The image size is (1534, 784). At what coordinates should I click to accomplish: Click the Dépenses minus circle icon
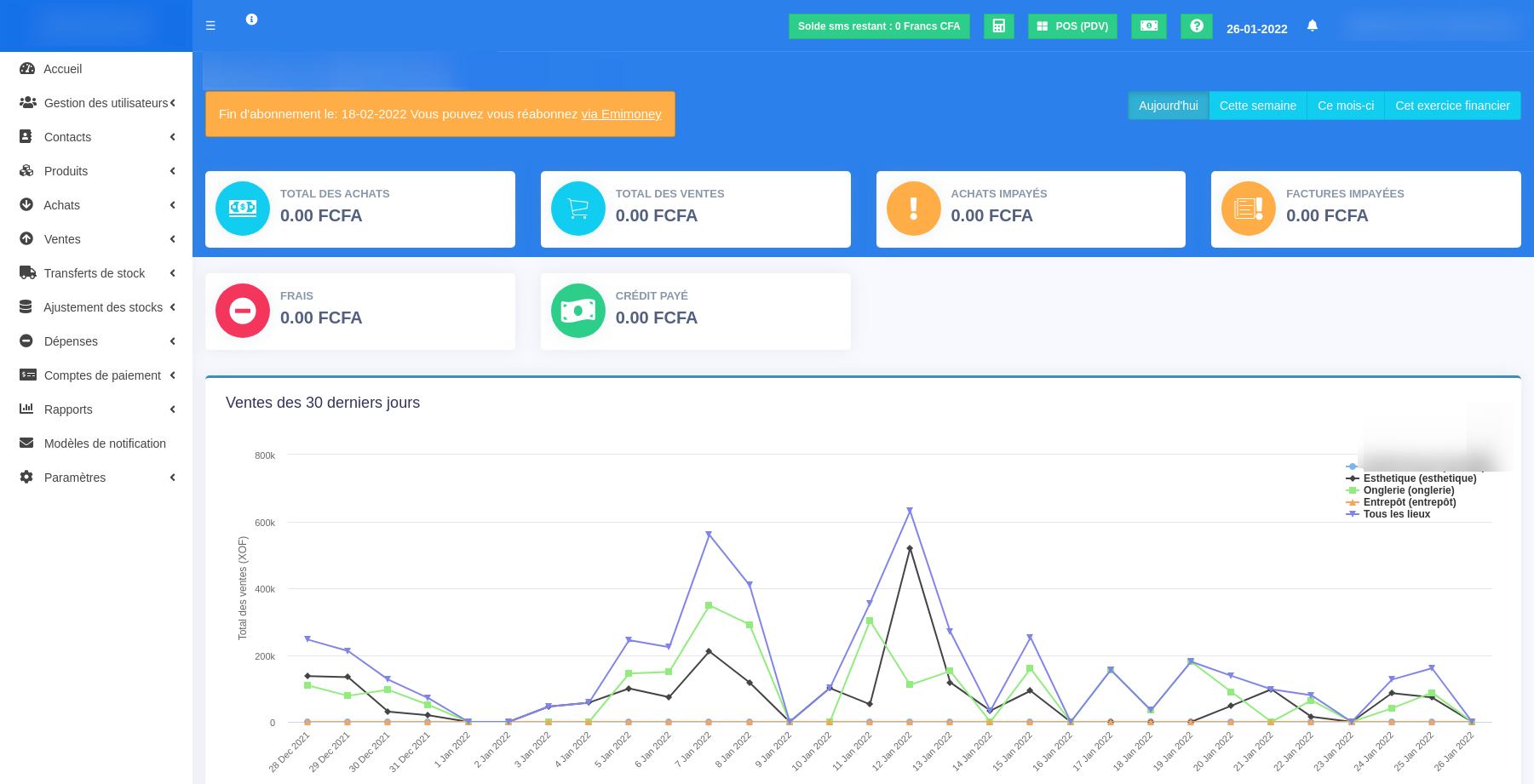click(26, 340)
